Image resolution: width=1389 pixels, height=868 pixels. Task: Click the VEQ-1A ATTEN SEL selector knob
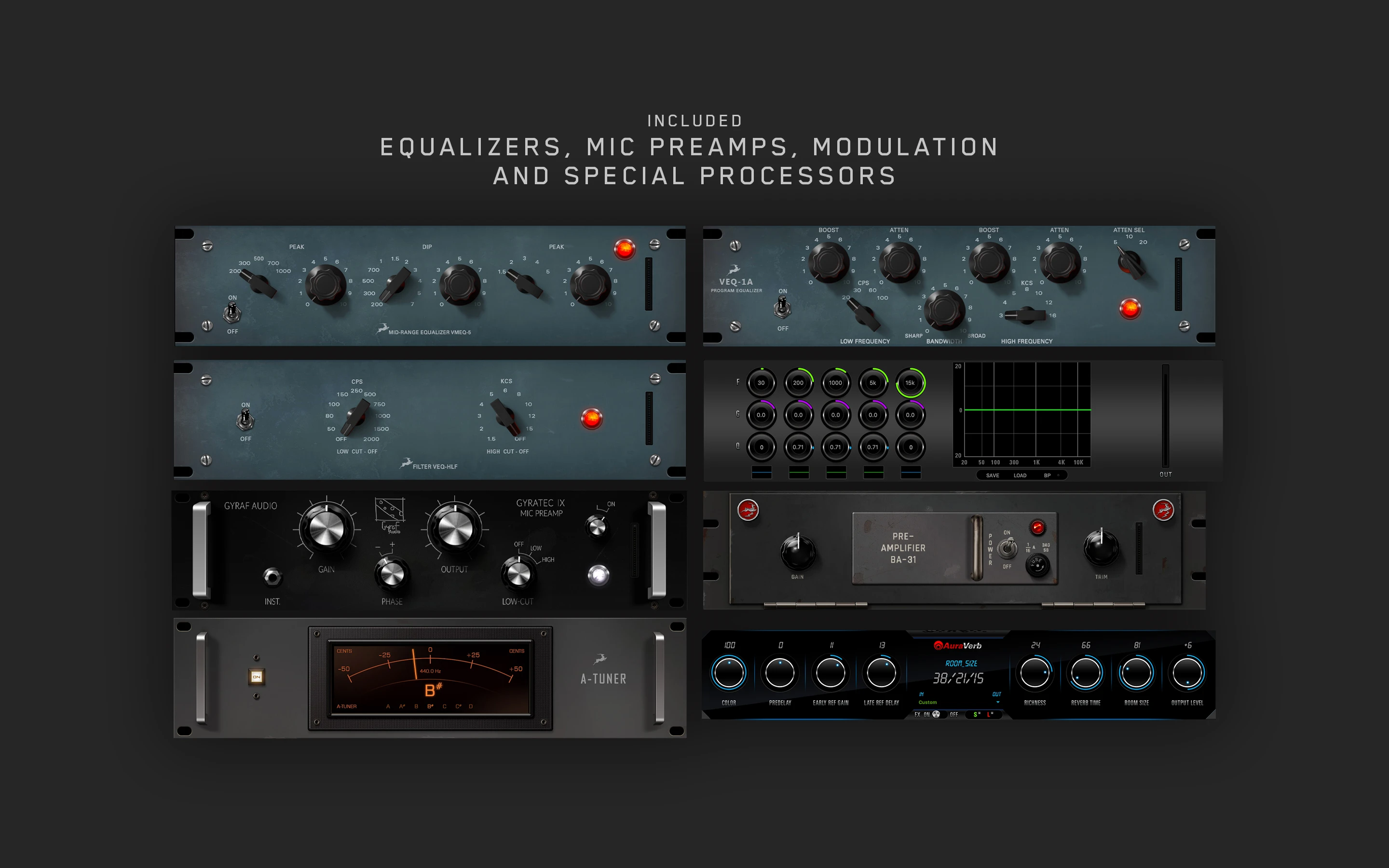(x=1130, y=263)
